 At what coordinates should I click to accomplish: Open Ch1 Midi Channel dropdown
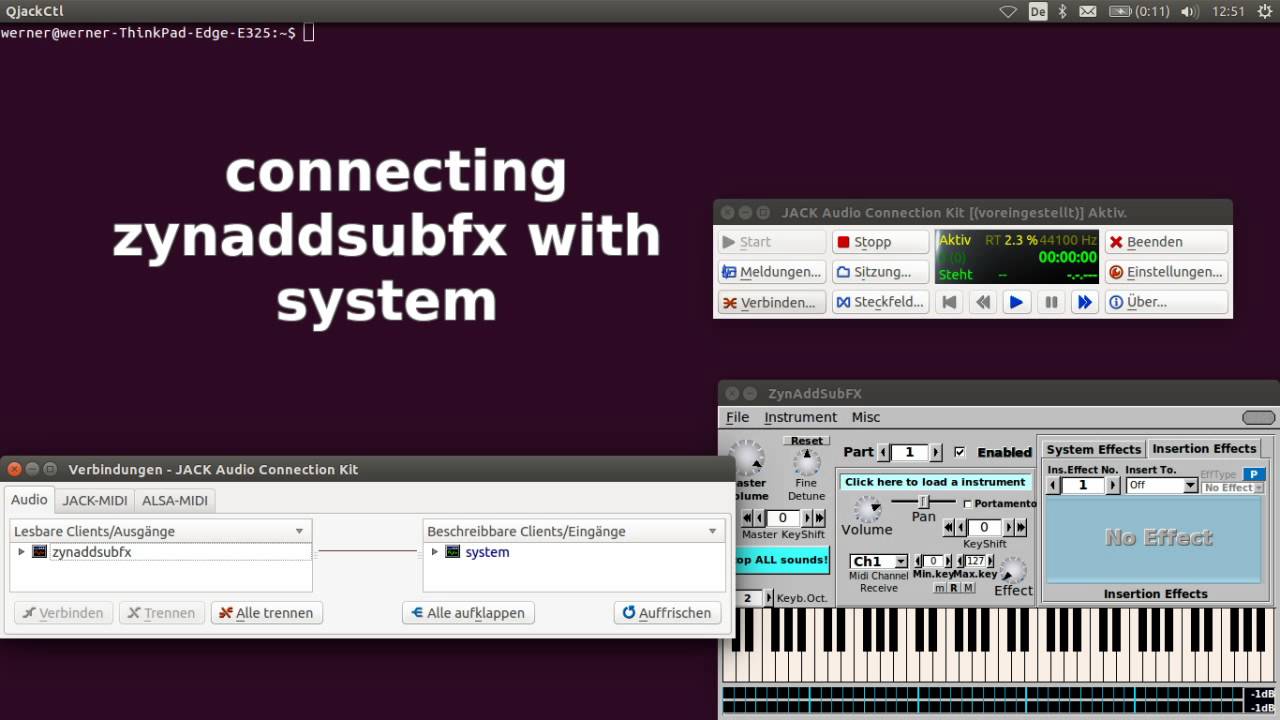tap(879, 561)
